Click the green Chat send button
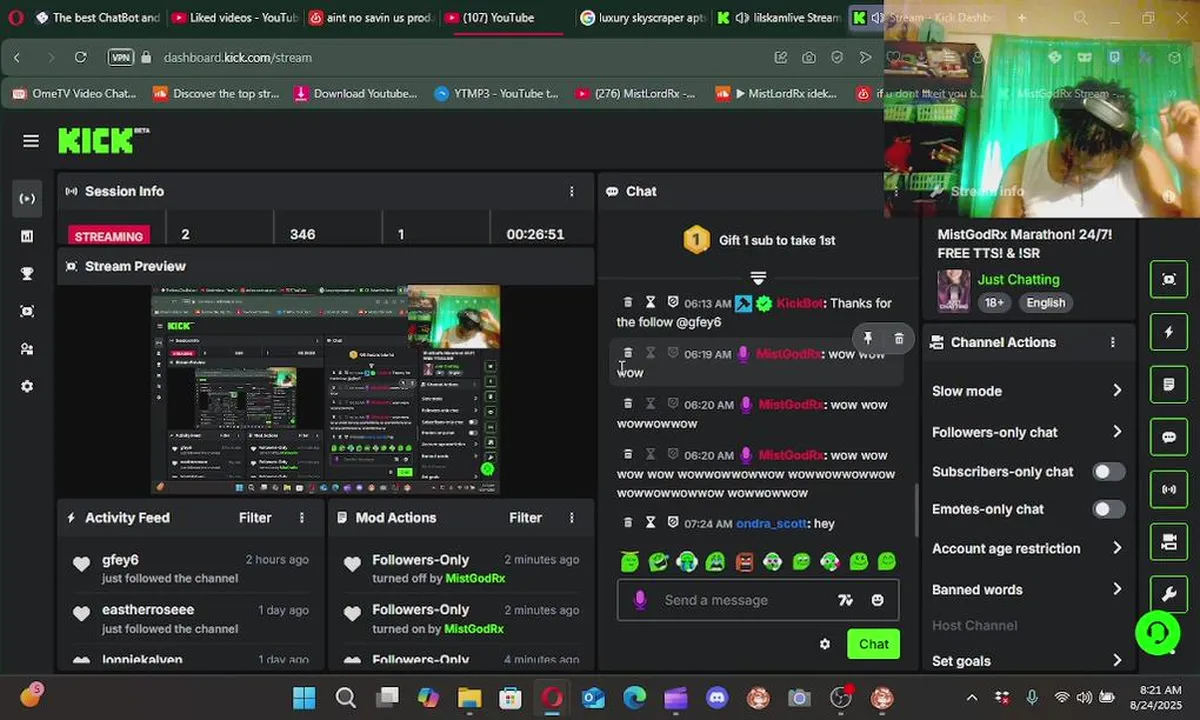 (873, 644)
